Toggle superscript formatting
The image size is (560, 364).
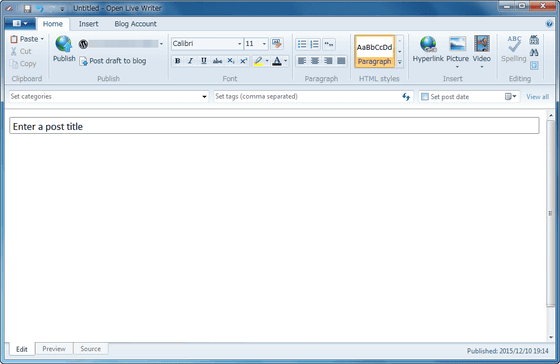(x=244, y=61)
